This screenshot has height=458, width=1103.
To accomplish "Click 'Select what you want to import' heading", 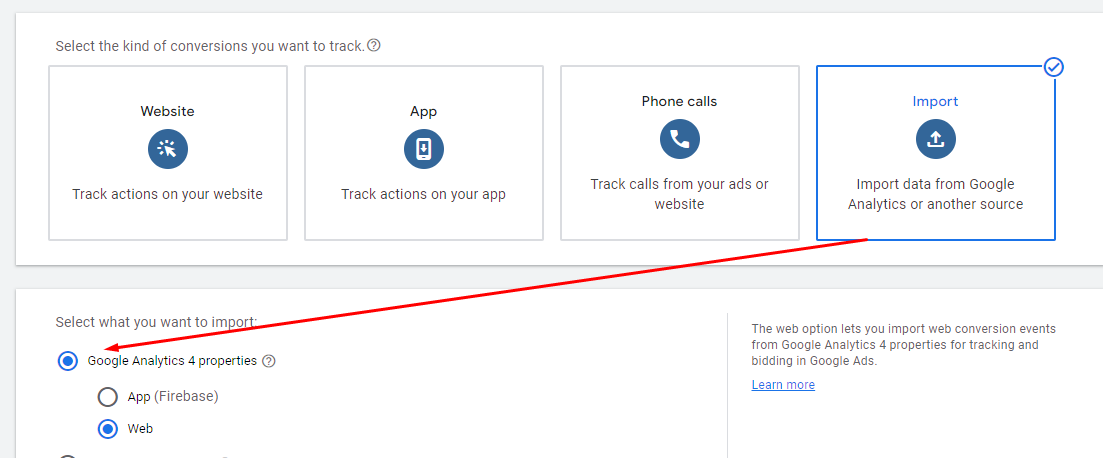I will click(x=156, y=323).
